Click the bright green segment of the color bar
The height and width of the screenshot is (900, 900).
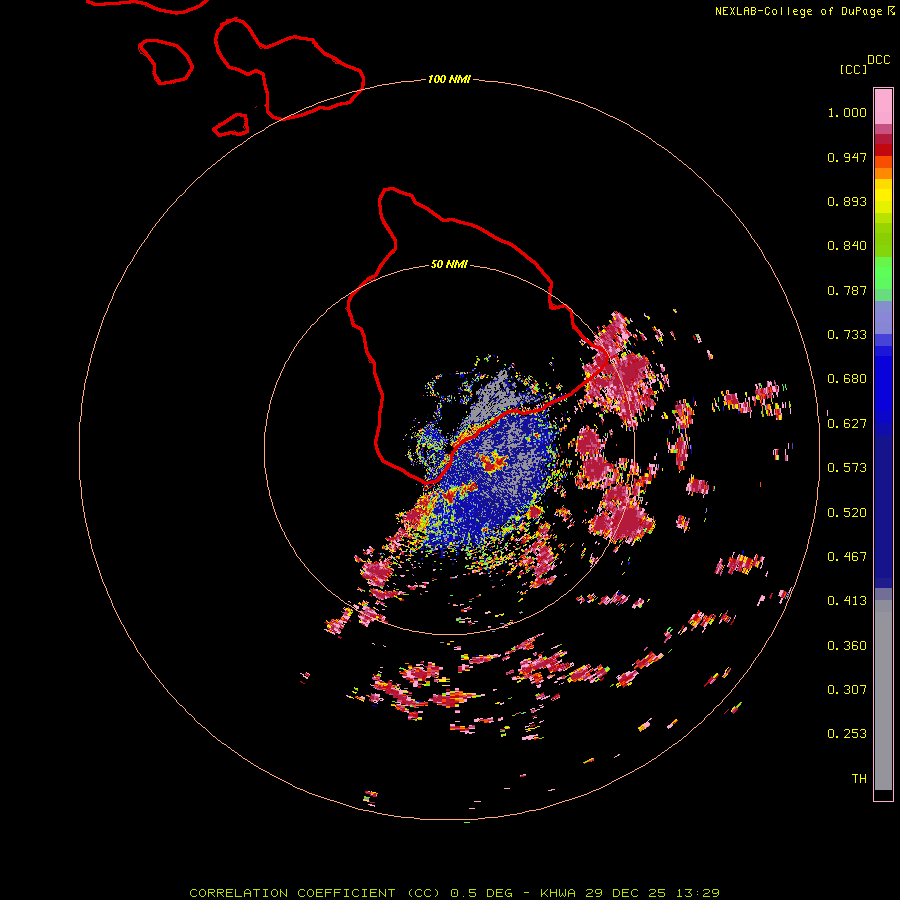(x=883, y=273)
